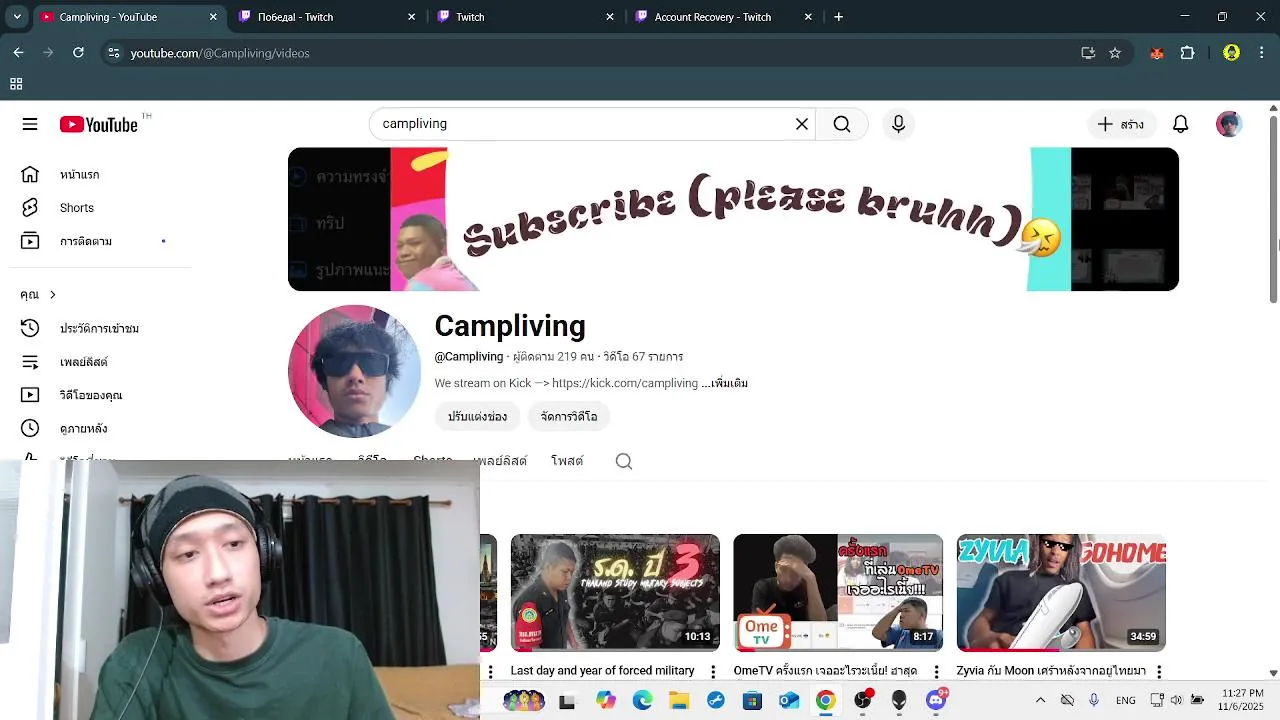Open more options for the OmeTV video
This screenshot has width=1280, height=720.
coord(936,671)
